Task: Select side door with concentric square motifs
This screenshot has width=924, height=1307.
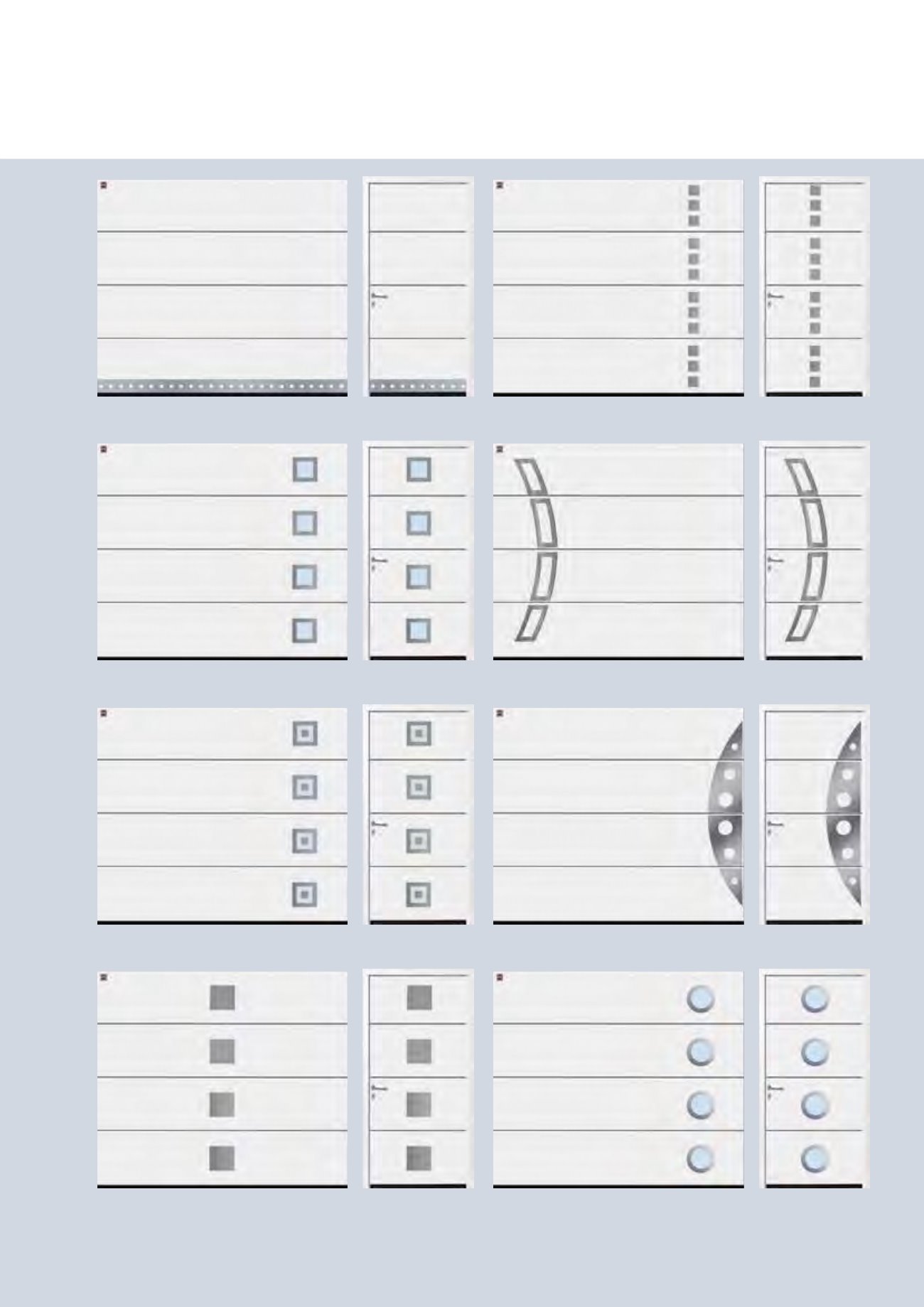Action: click(418, 816)
